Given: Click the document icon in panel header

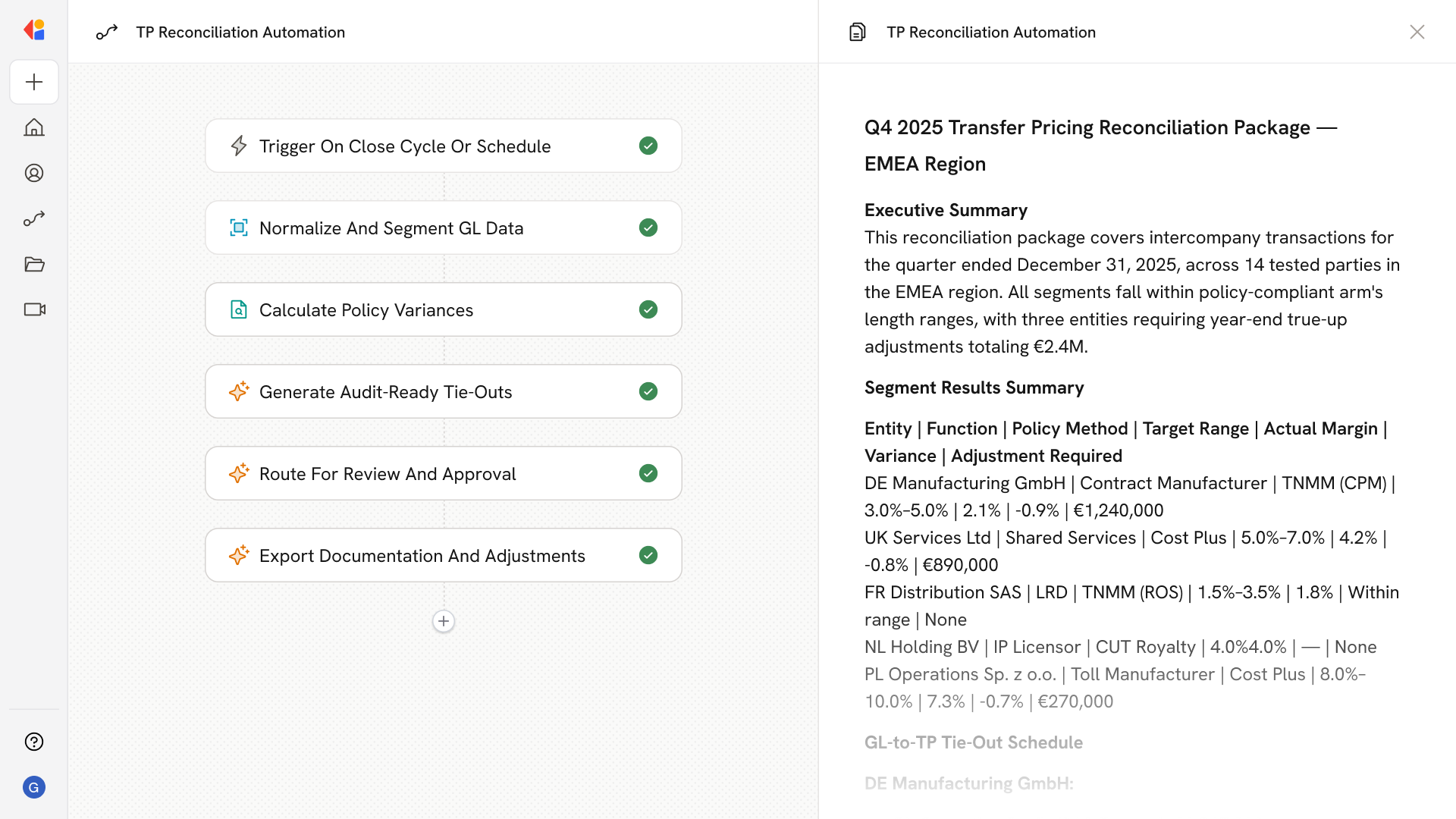Looking at the screenshot, I should tap(857, 32).
